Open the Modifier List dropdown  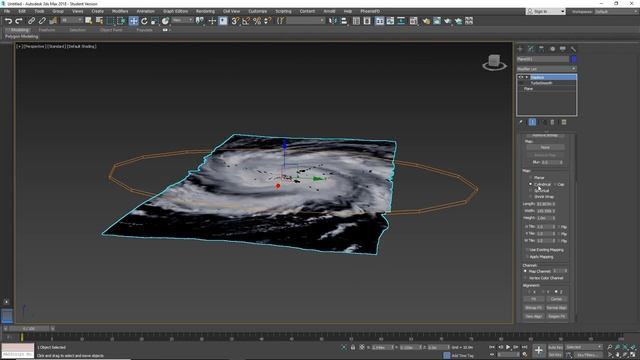547,69
